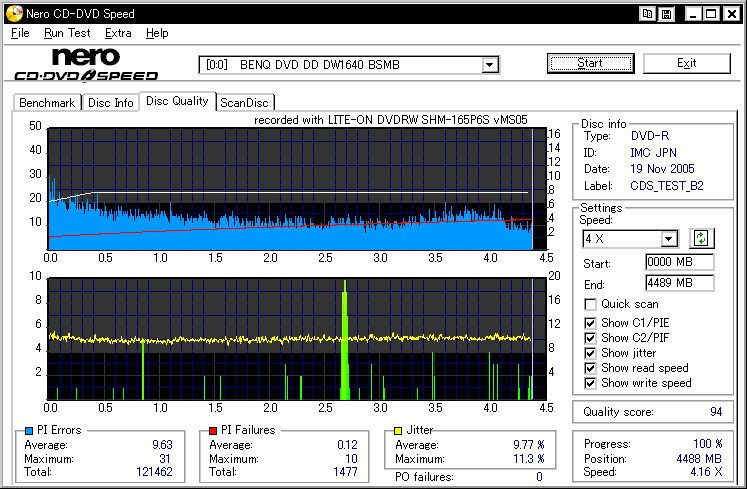Click the yellow Jitter legend square
This screenshot has height=489, width=747.
[x=398, y=430]
